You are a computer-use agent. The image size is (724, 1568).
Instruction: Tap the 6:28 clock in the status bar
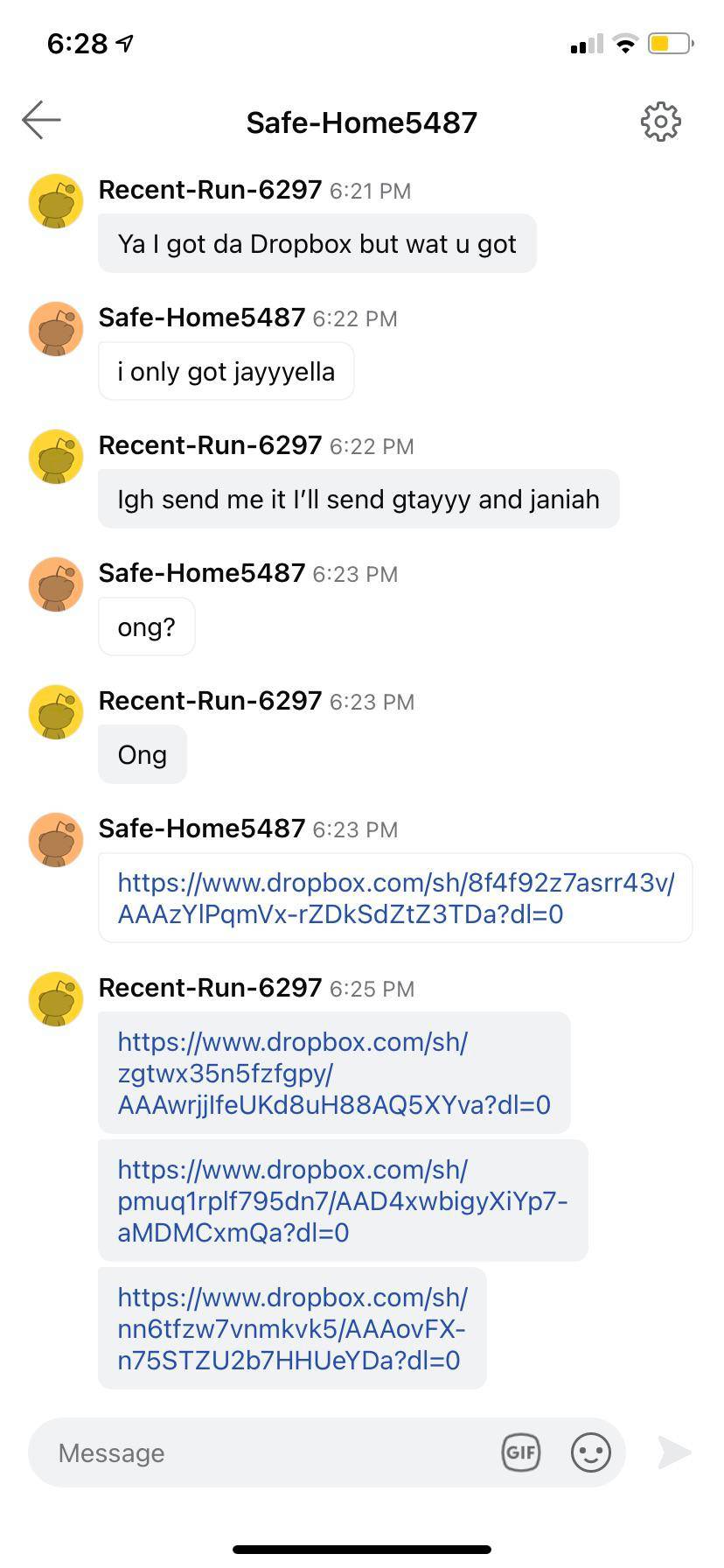click(77, 44)
